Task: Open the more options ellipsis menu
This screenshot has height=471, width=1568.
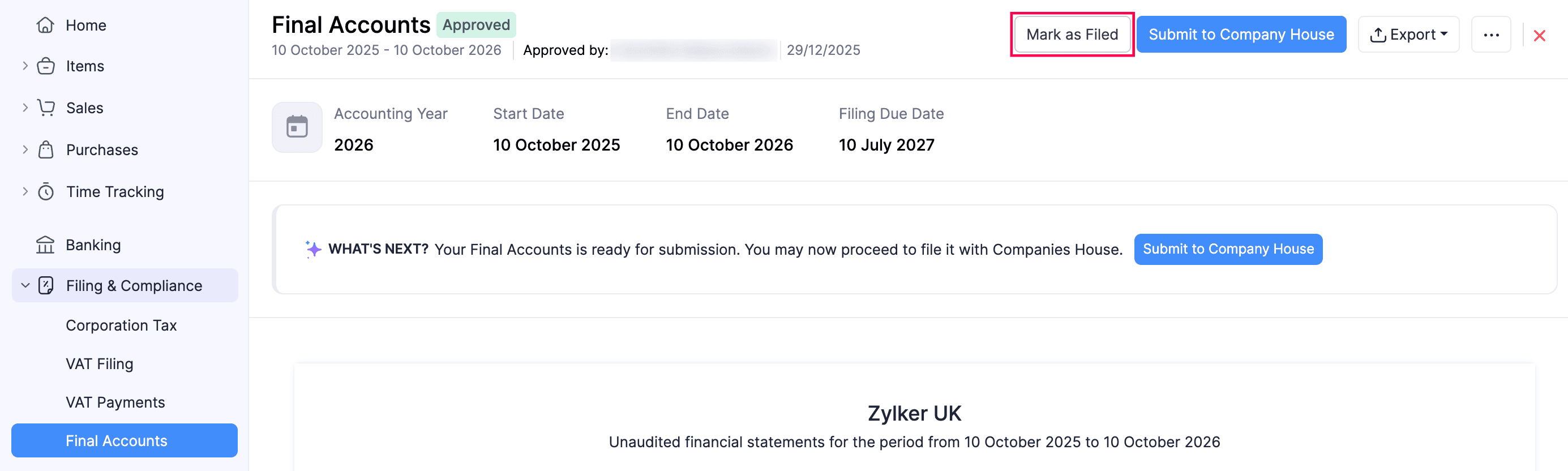Action: point(1490,34)
